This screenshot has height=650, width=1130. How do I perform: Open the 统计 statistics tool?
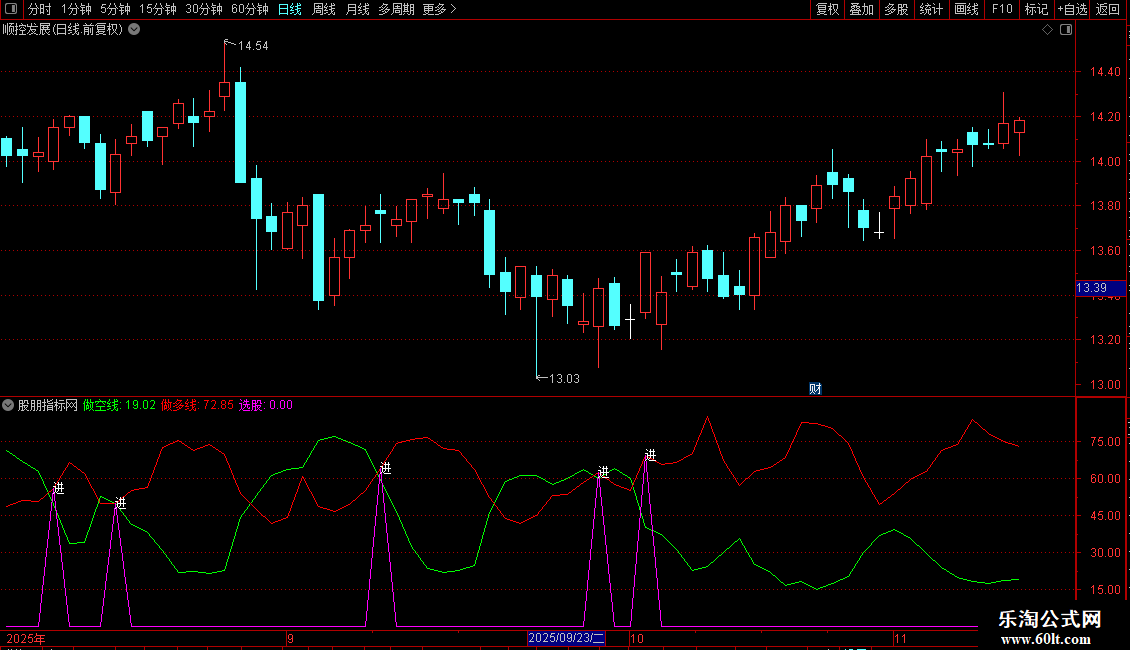[x=930, y=9]
